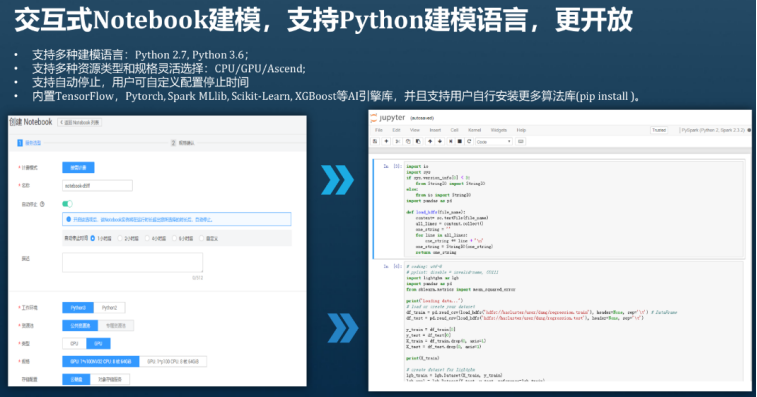
Task: Insert a cell below with plus icon
Action: click(386, 142)
